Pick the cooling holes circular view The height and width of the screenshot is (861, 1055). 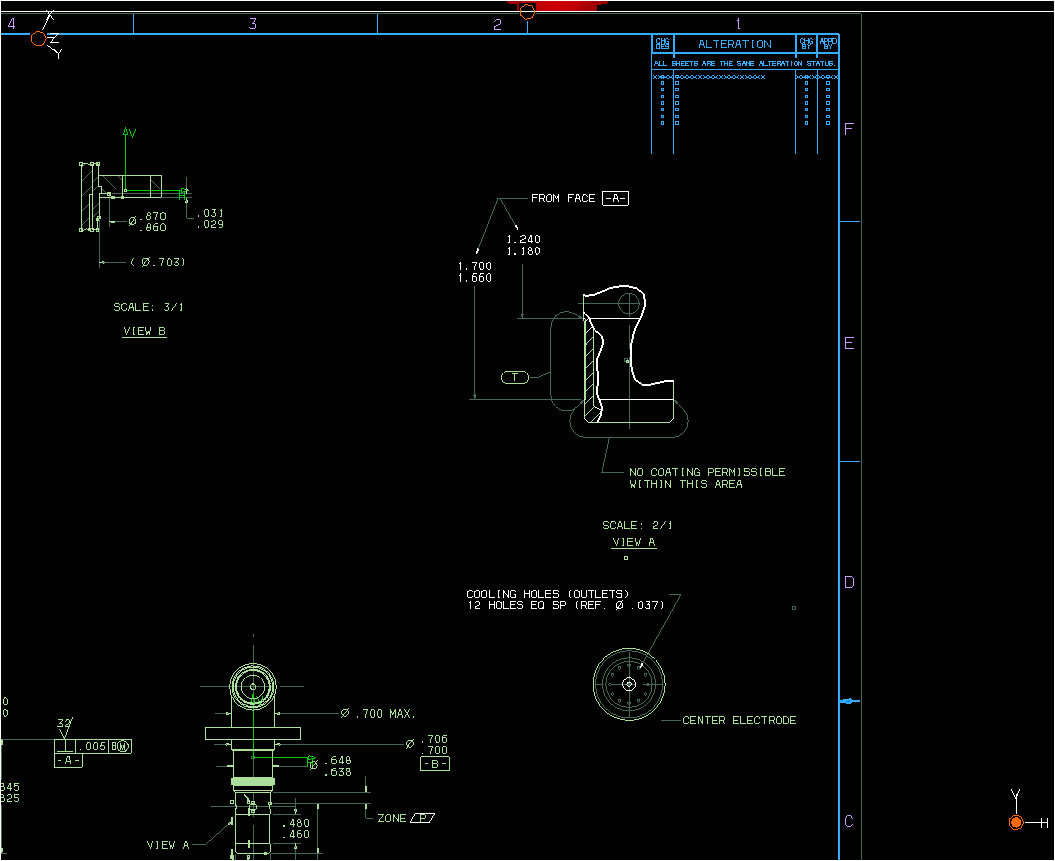click(x=629, y=684)
